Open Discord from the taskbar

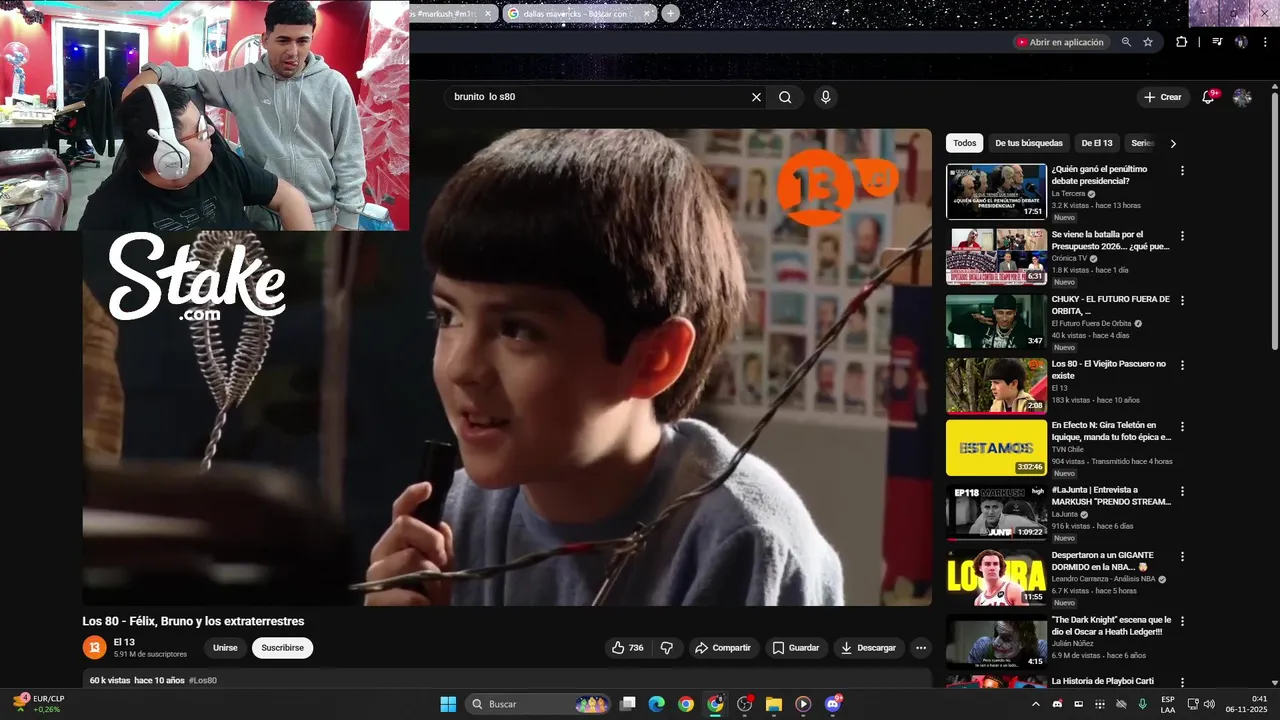(833, 704)
